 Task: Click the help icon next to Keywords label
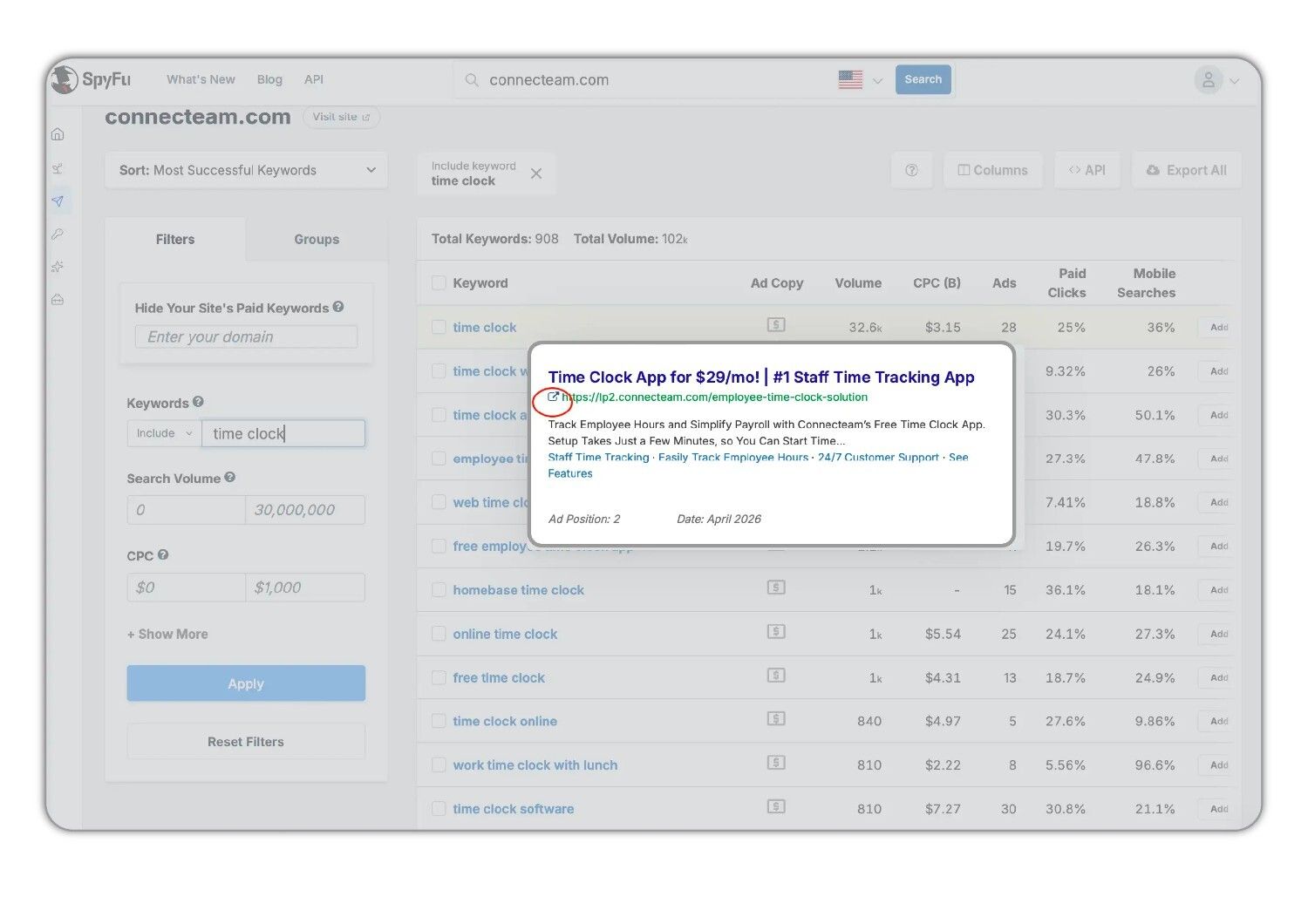[198, 402]
